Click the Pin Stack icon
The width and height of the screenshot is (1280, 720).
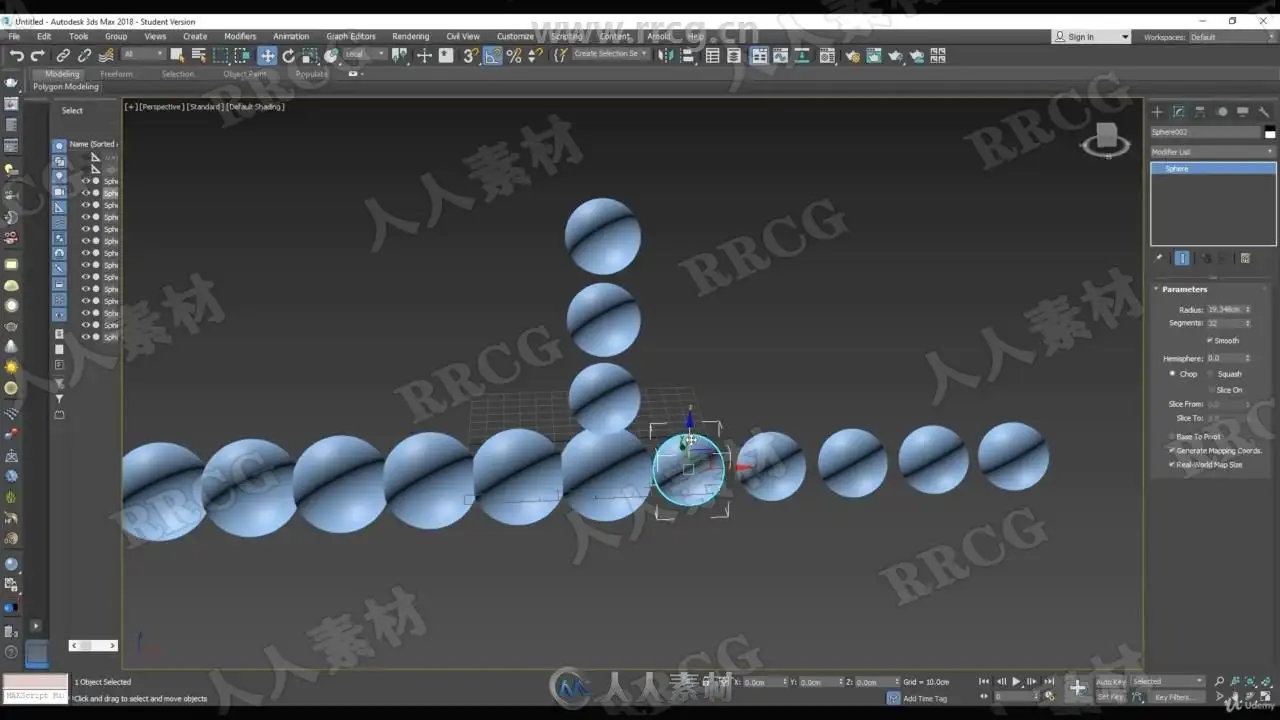(x=1160, y=258)
